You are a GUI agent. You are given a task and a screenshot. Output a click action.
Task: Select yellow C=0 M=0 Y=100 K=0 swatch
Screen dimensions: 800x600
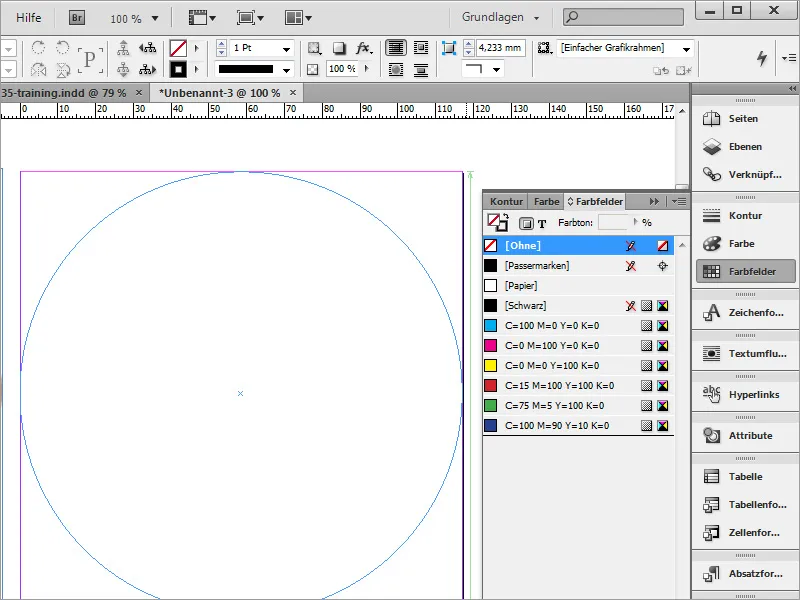[x=578, y=365]
